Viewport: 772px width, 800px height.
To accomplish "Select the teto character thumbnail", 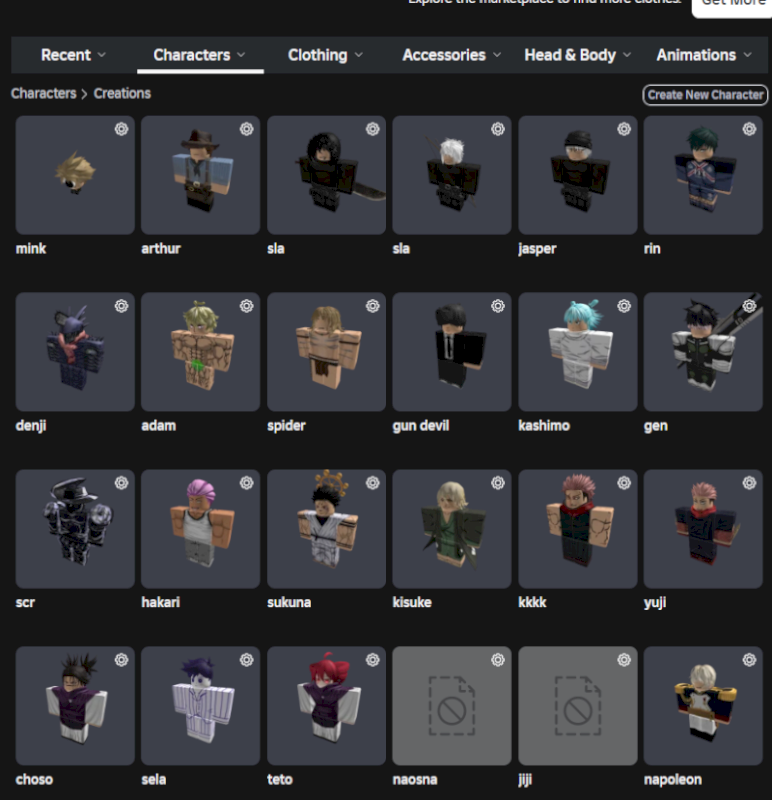I will [327, 706].
